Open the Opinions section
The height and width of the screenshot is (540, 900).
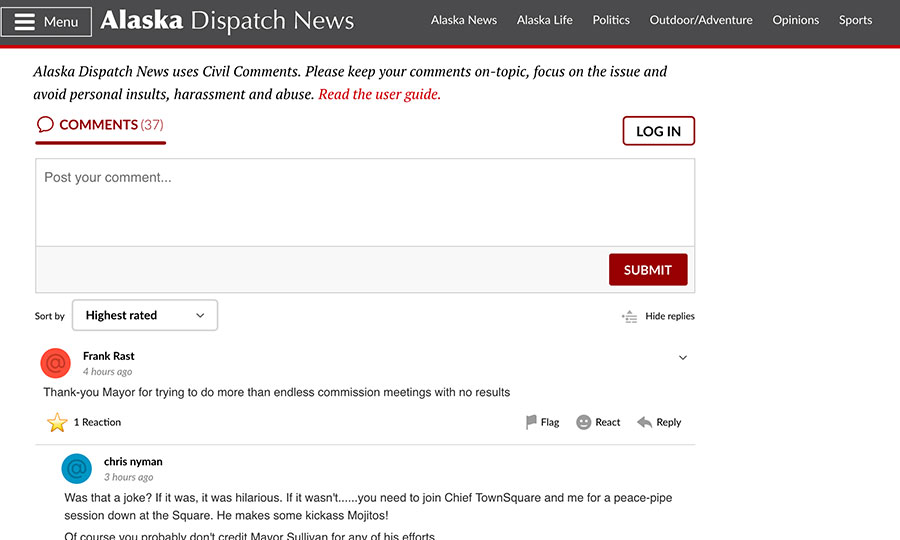coord(796,20)
